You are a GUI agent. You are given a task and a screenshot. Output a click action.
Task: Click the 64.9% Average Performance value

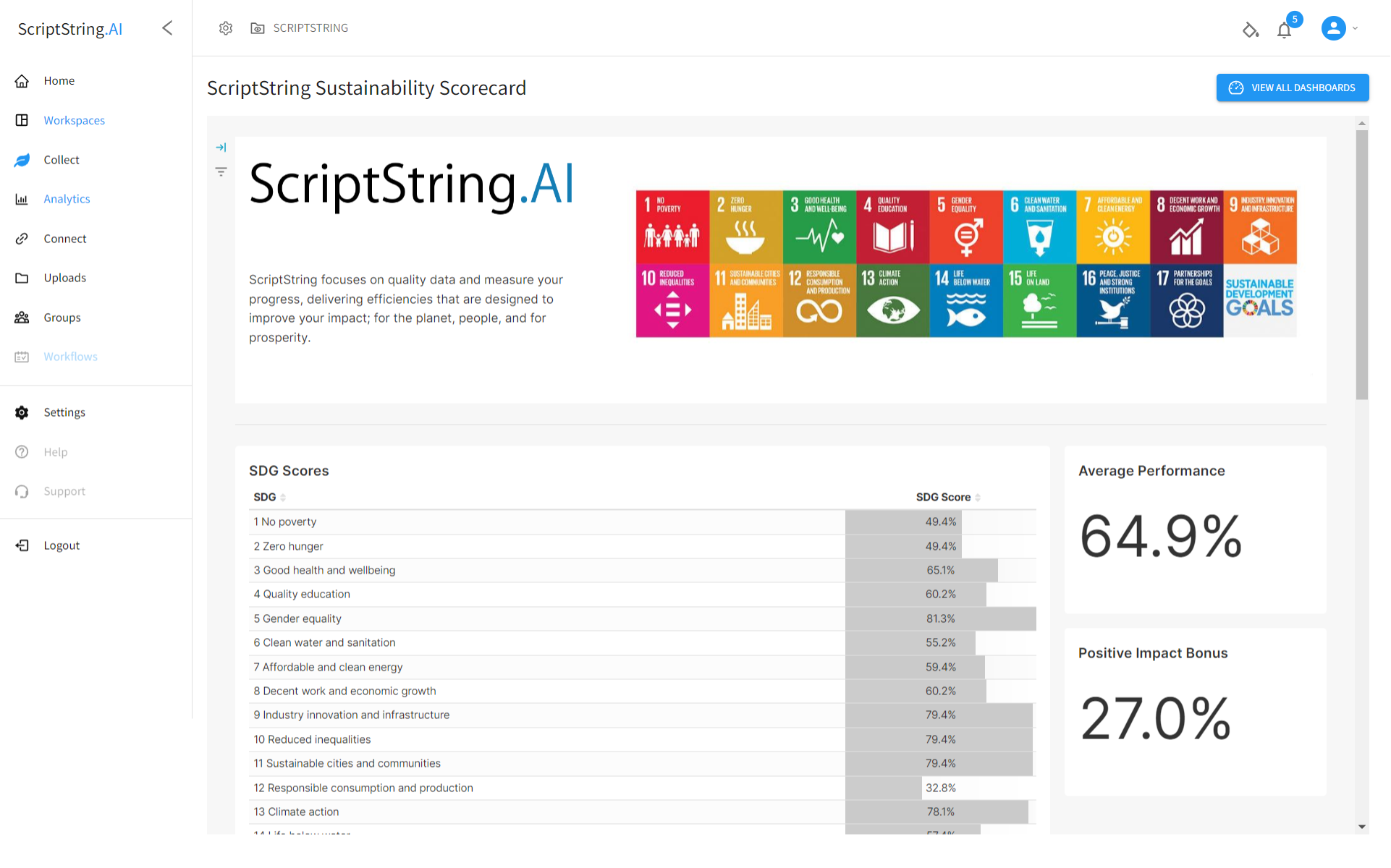point(1160,537)
